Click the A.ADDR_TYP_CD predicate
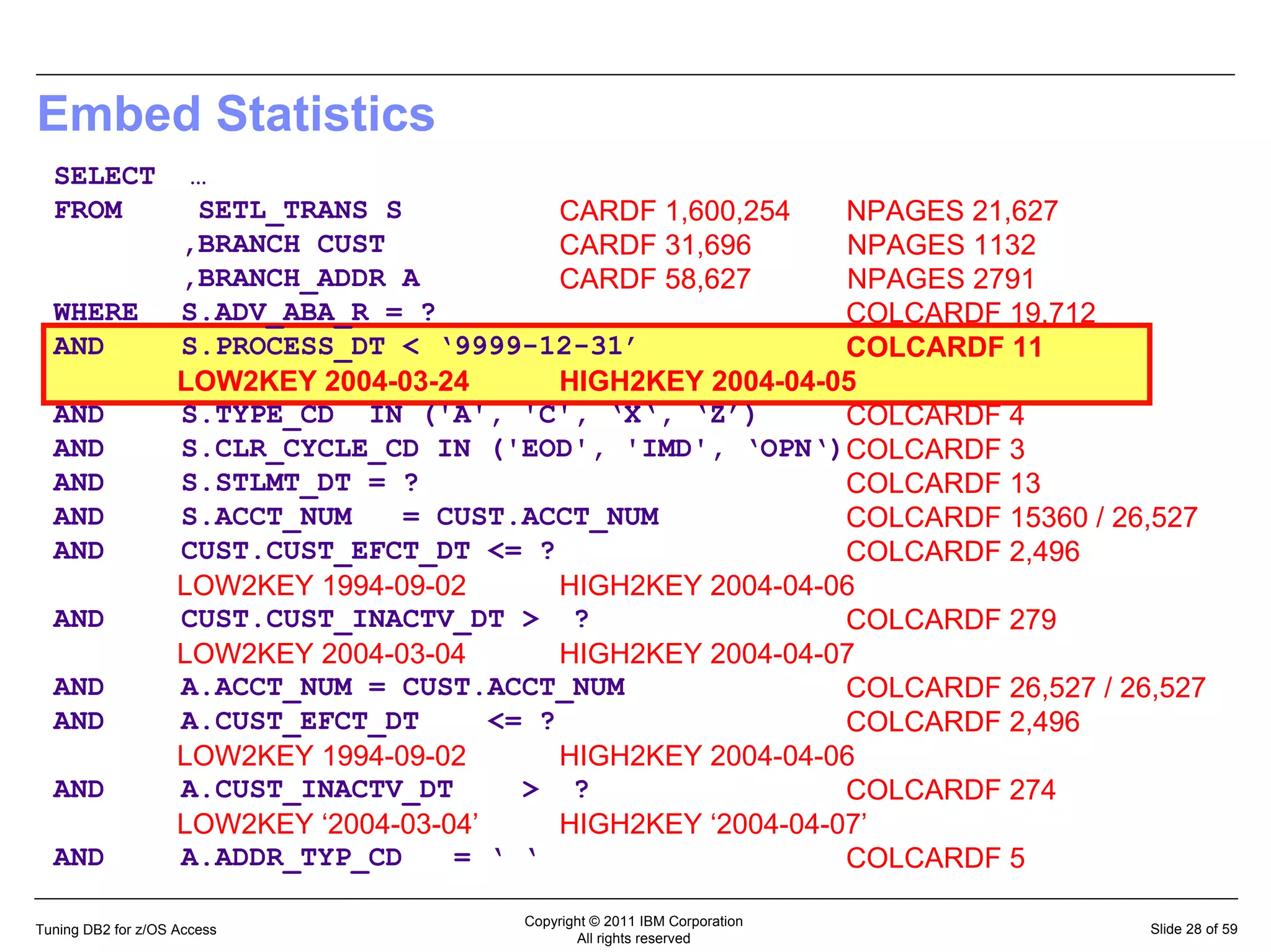Screen dimensions: 1271x952 [x=359, y=858]
